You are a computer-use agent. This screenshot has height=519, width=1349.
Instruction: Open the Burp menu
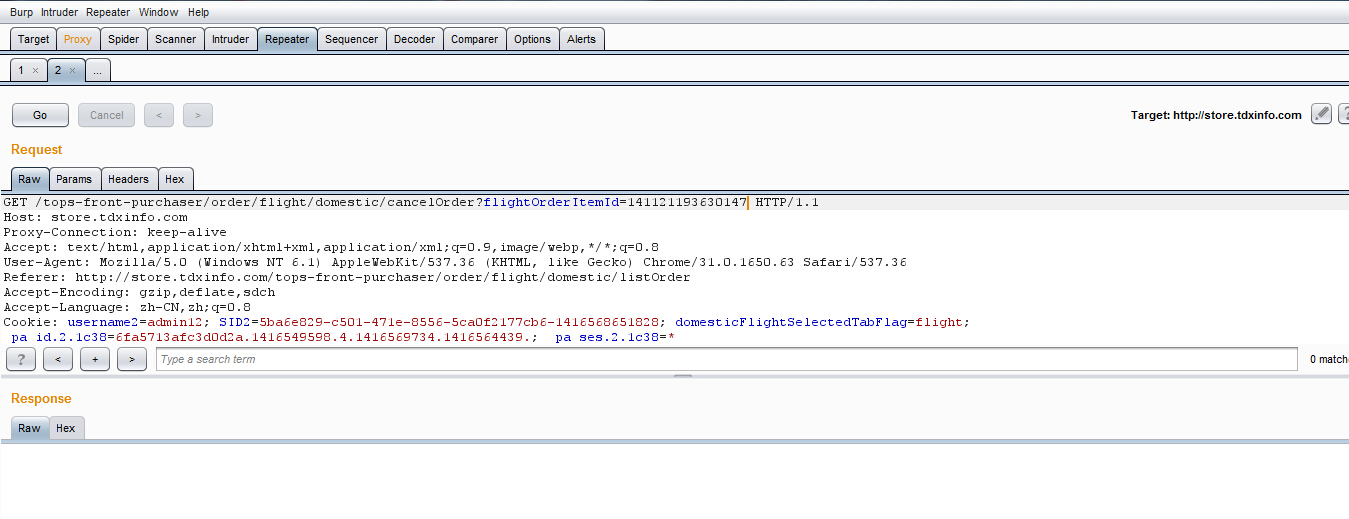point(21,12)
